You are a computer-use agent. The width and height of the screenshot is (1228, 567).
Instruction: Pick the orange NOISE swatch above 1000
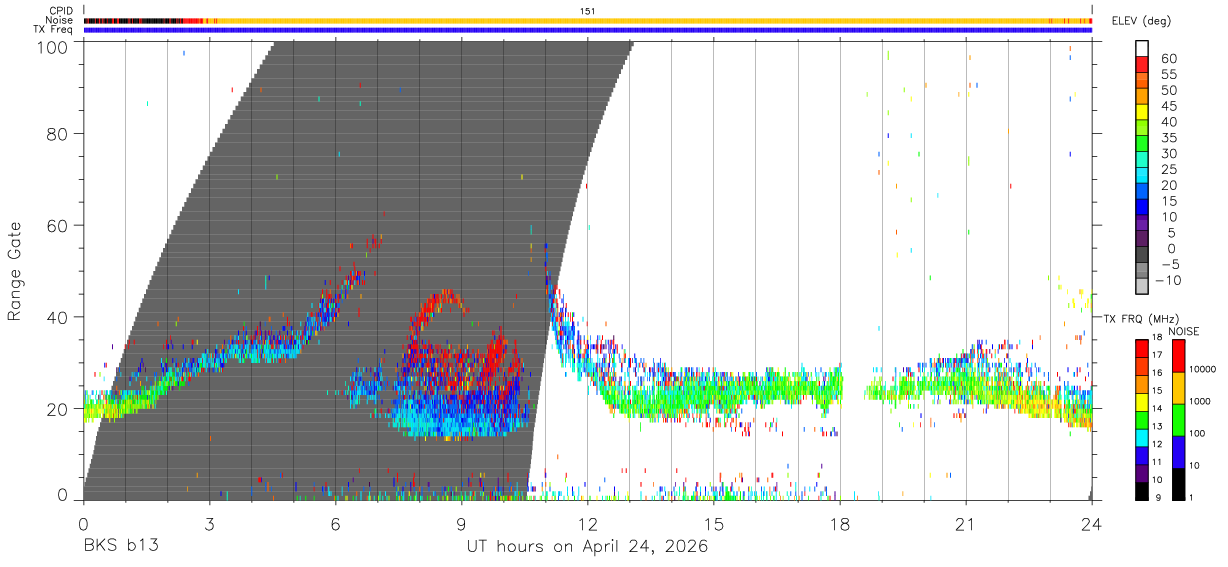click(x=1179, y=388)
